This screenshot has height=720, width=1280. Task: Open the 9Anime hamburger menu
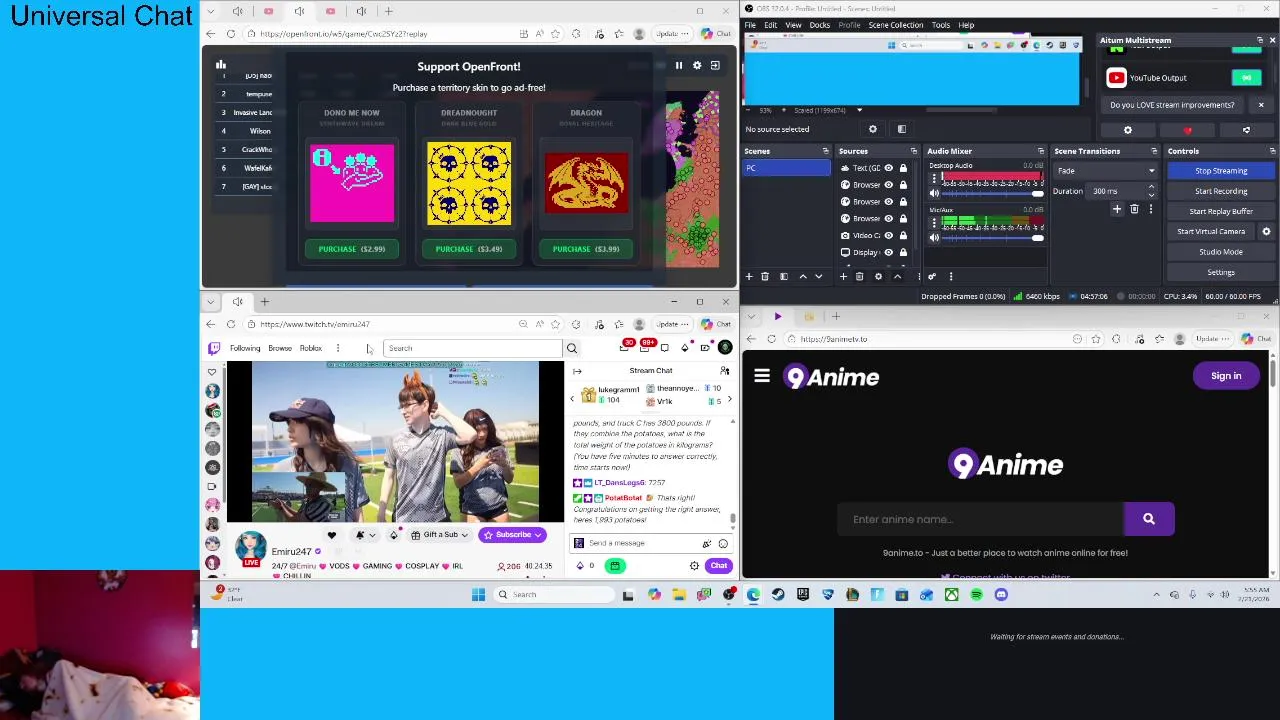[x=762, y=376]
